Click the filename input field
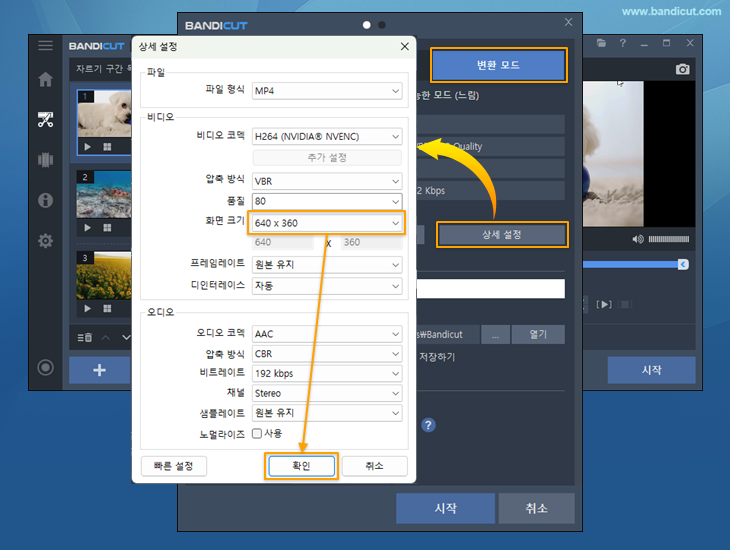Viewport: 730px width, 550px height. (x=491, y=289)
